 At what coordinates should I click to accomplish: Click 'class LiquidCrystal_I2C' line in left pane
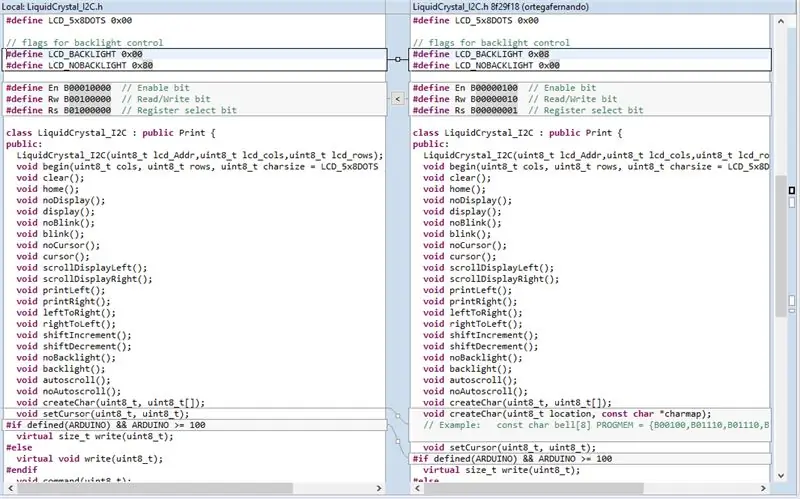111,133
